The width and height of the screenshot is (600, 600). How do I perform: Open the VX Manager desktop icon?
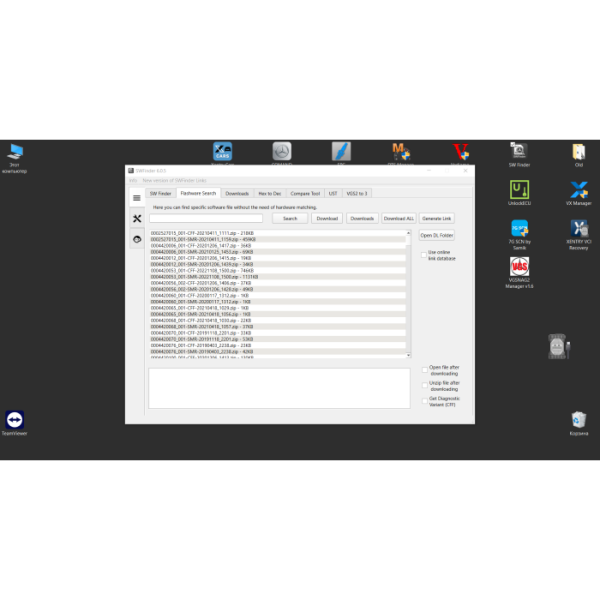578,191
